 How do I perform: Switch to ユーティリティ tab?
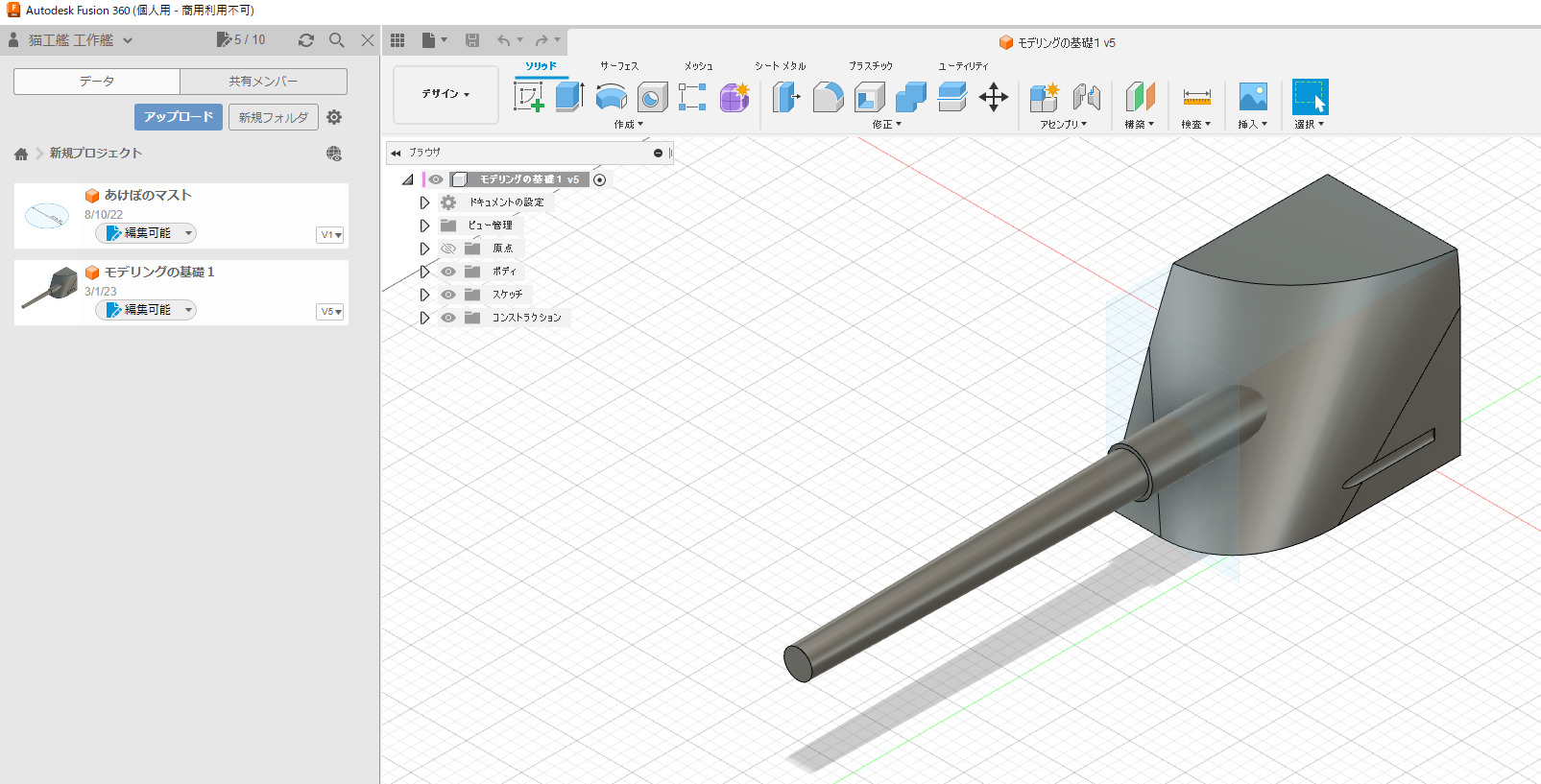click(x=963, y=66)
